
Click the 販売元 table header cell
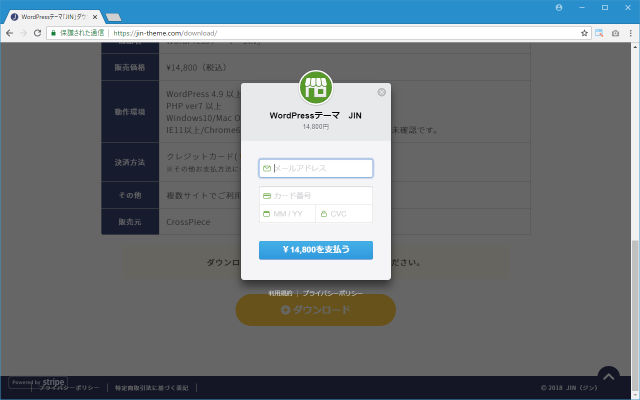[x=130, y=222]
